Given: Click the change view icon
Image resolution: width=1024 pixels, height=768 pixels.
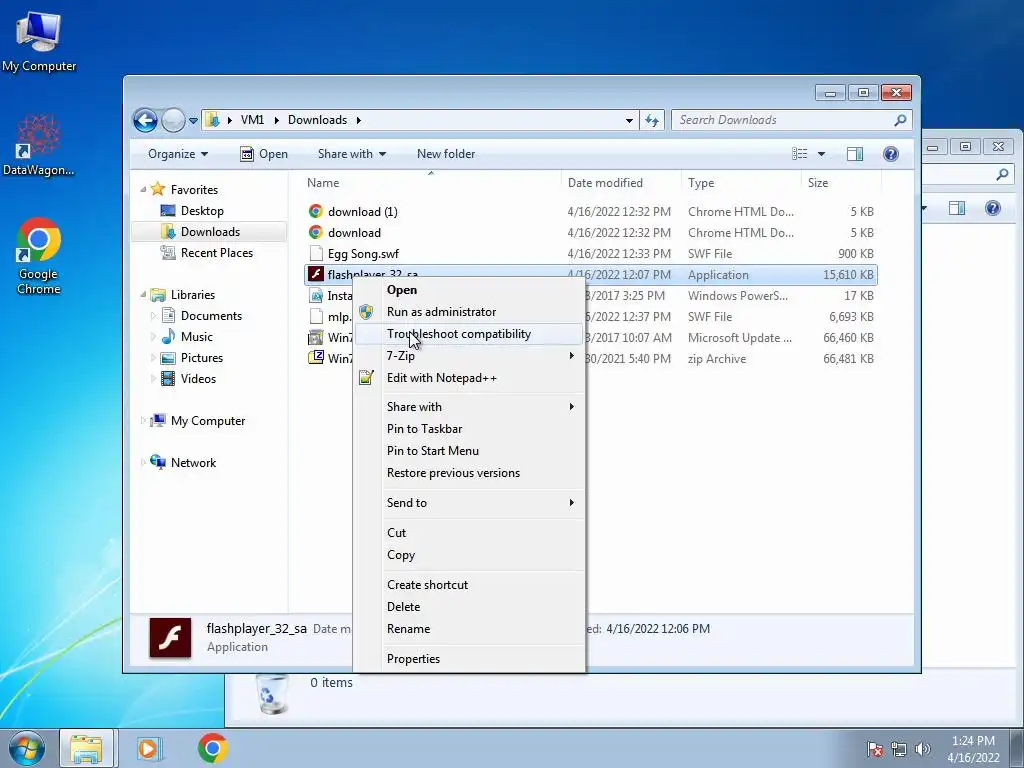Looking at the screenshot, I should 800,154.
